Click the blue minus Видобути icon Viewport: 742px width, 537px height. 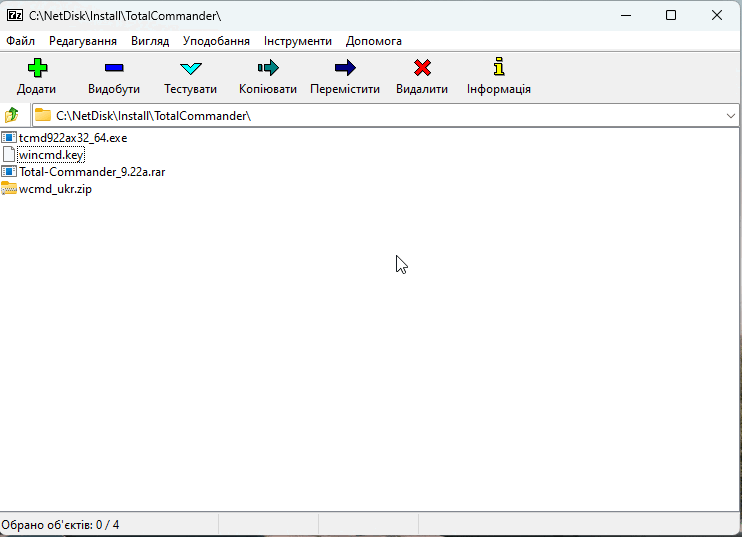click(114, 68)
